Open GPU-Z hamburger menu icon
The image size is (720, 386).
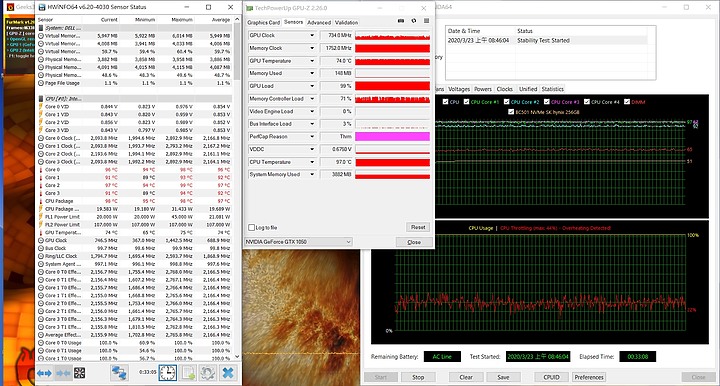427,21
